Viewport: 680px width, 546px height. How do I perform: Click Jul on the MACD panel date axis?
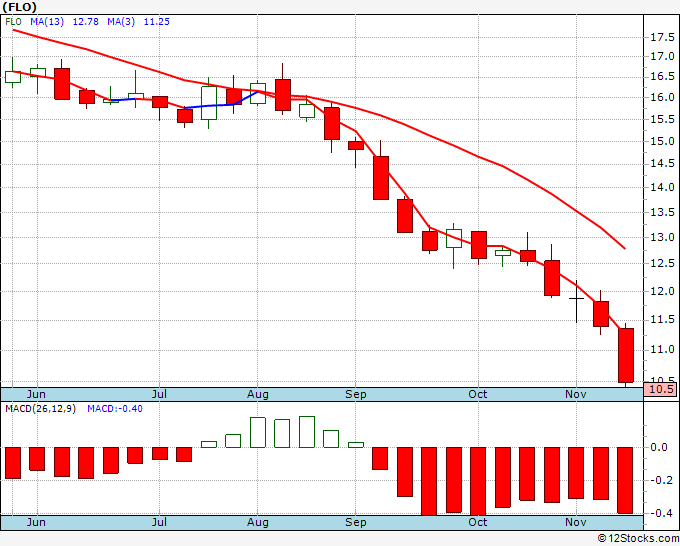[x=159, y=522]
